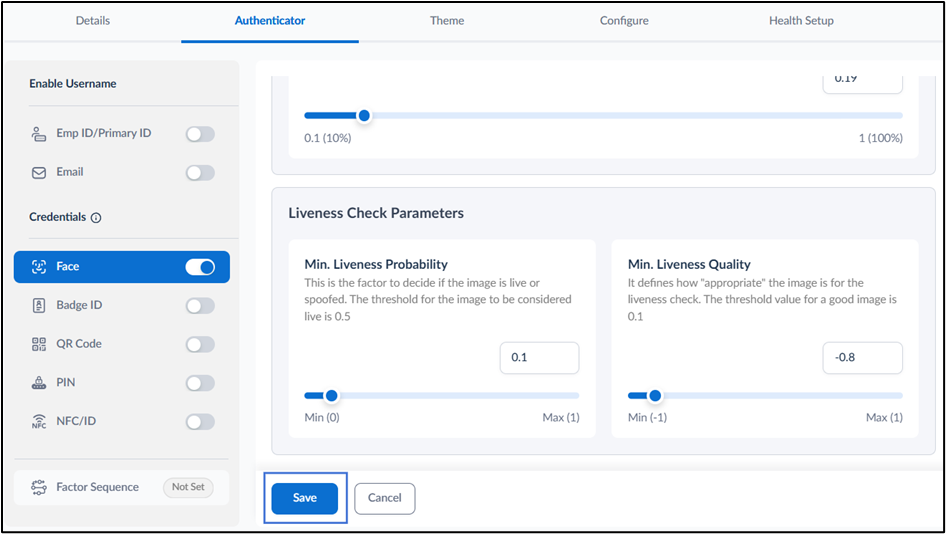Save the authenticator settings

pos(305,498)
